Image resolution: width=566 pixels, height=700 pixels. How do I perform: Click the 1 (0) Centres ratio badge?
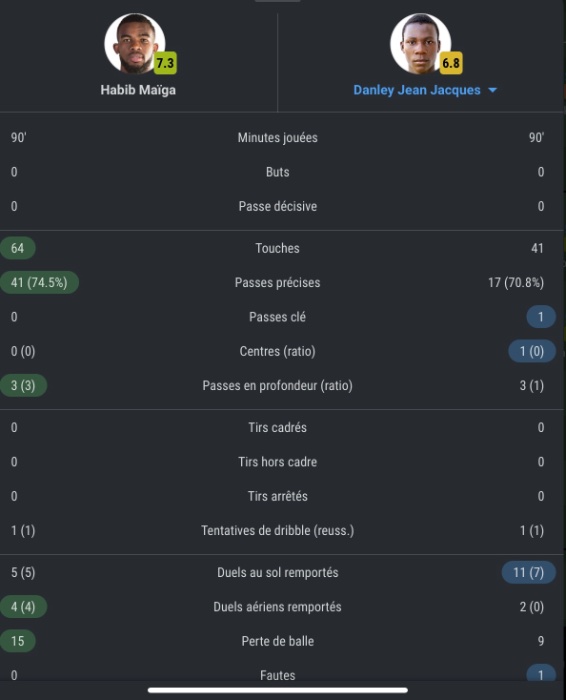point(532,351)
